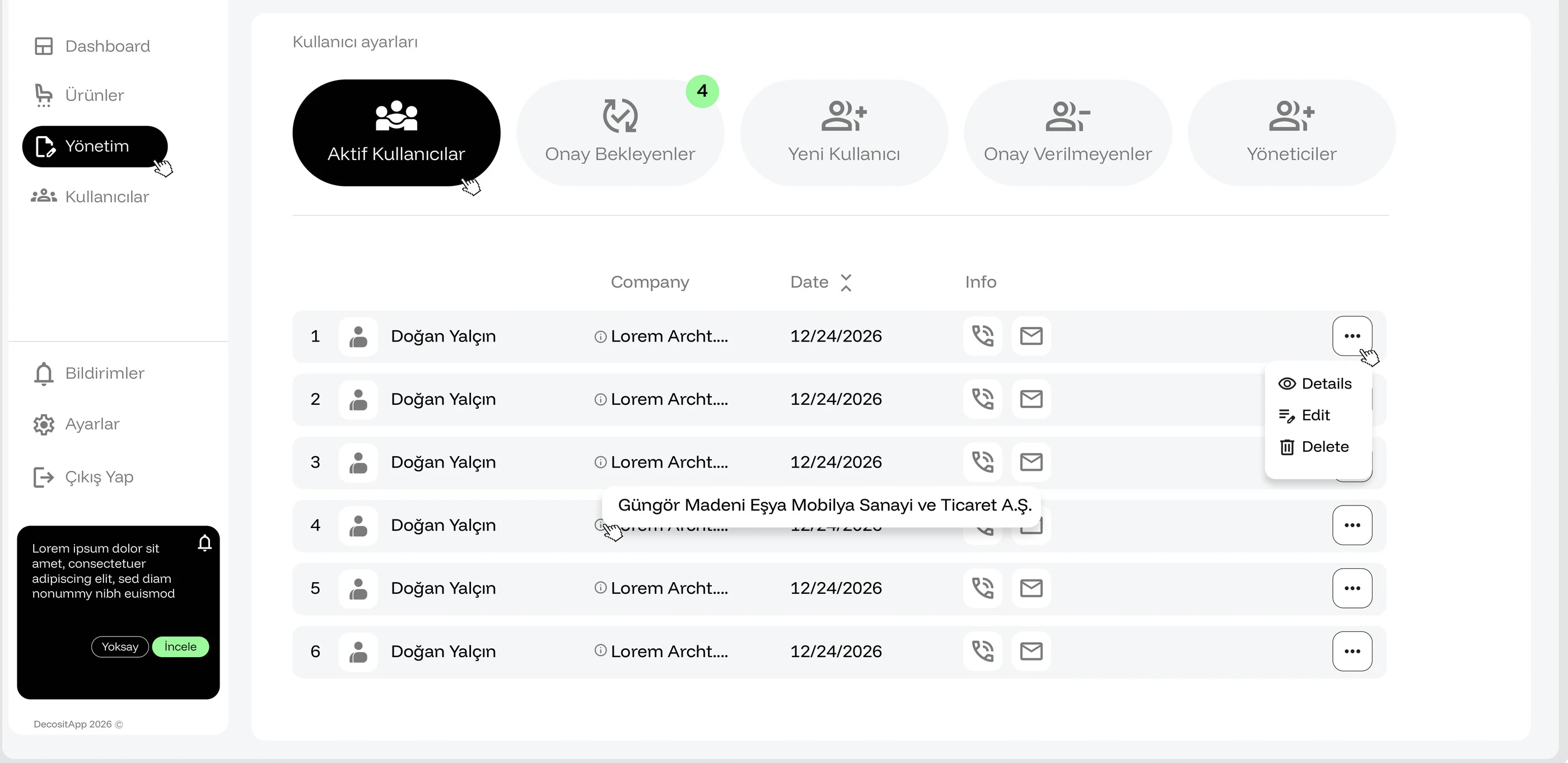Click the phone icon in row 3
1568x763 pixels.
(x=982, y=462)
